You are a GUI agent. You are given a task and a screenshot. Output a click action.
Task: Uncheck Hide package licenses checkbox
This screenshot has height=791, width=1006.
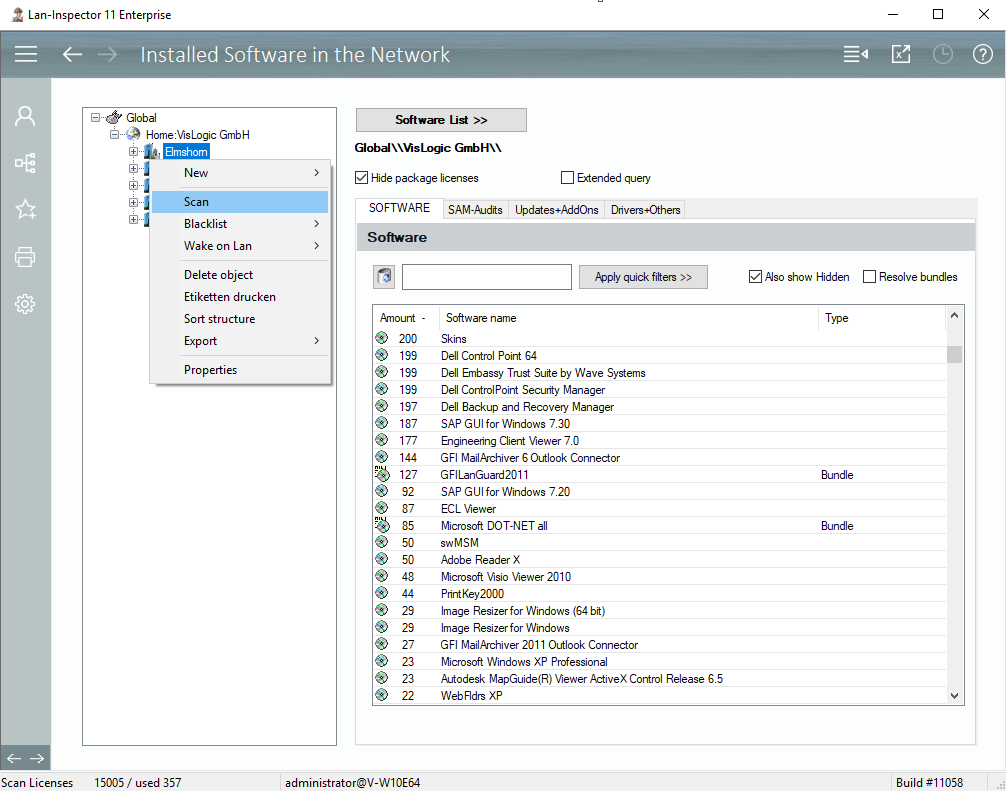[362, 178]
